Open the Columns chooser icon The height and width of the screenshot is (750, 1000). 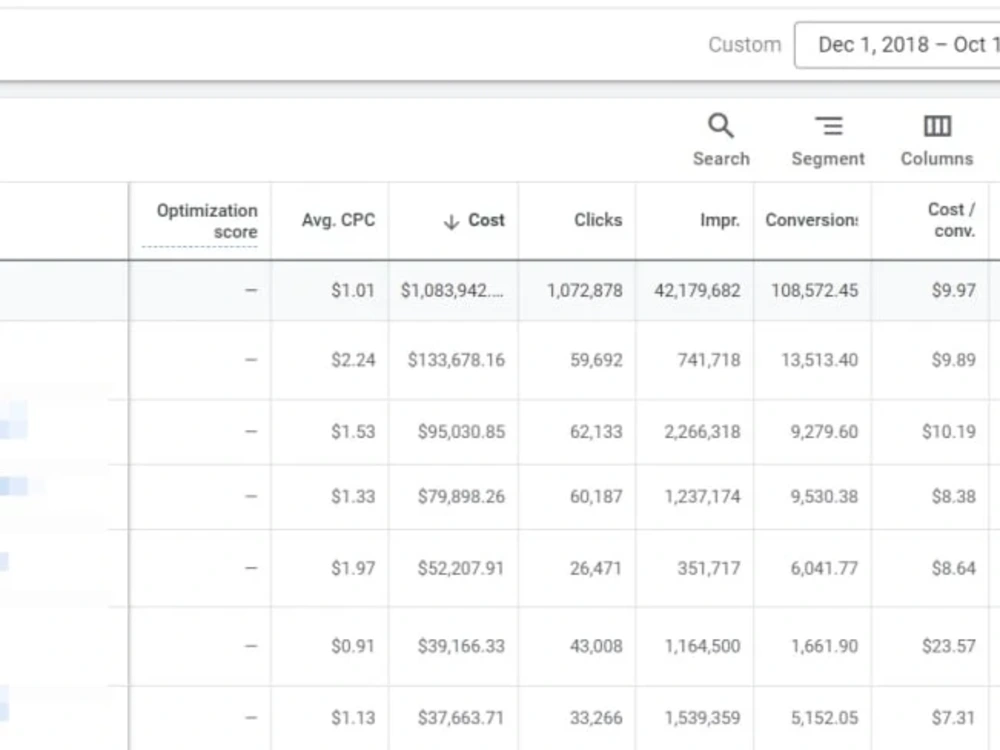(937, 126)
